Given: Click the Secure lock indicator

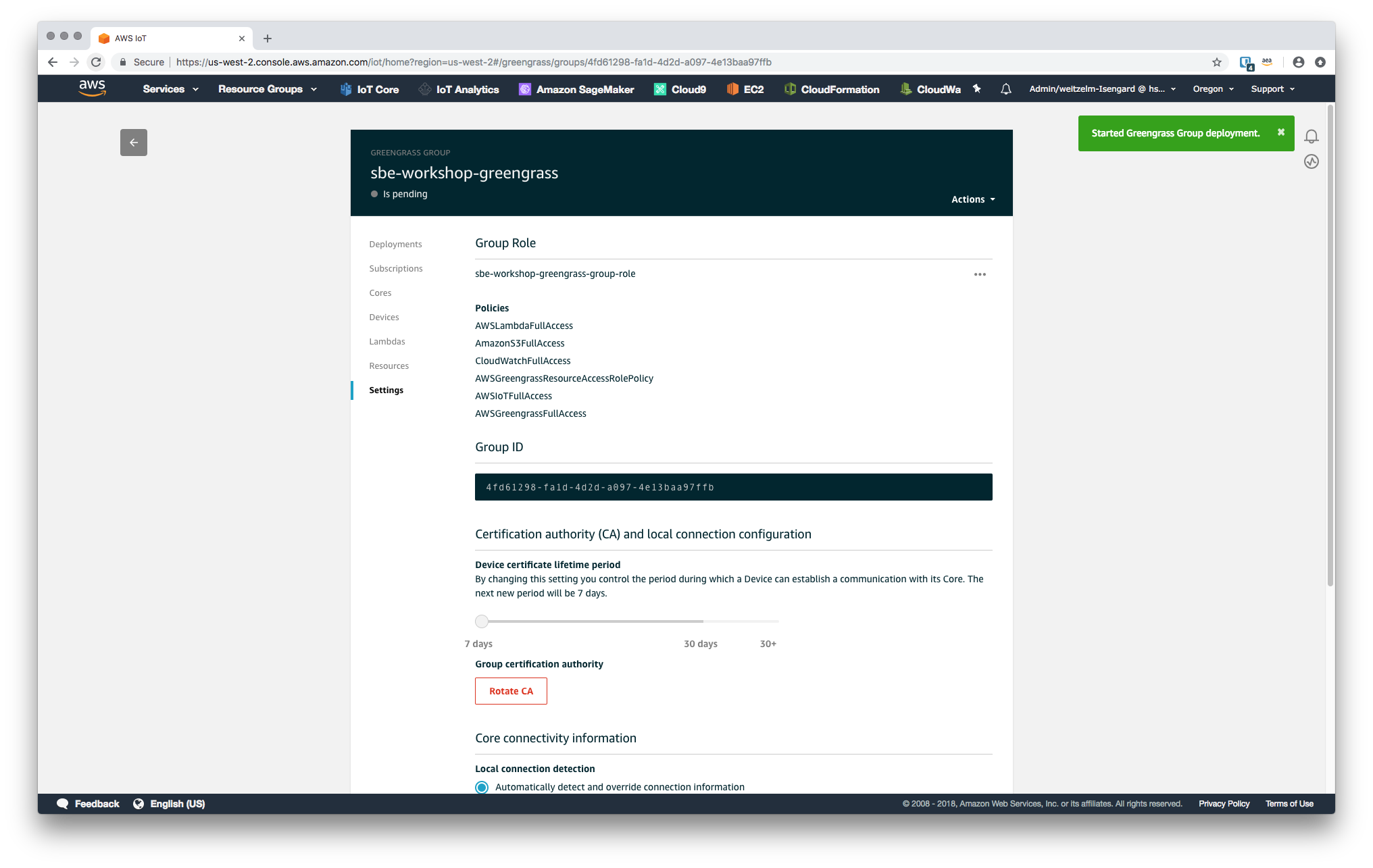Looking at the screenshot, I should (x=142, y=62).
